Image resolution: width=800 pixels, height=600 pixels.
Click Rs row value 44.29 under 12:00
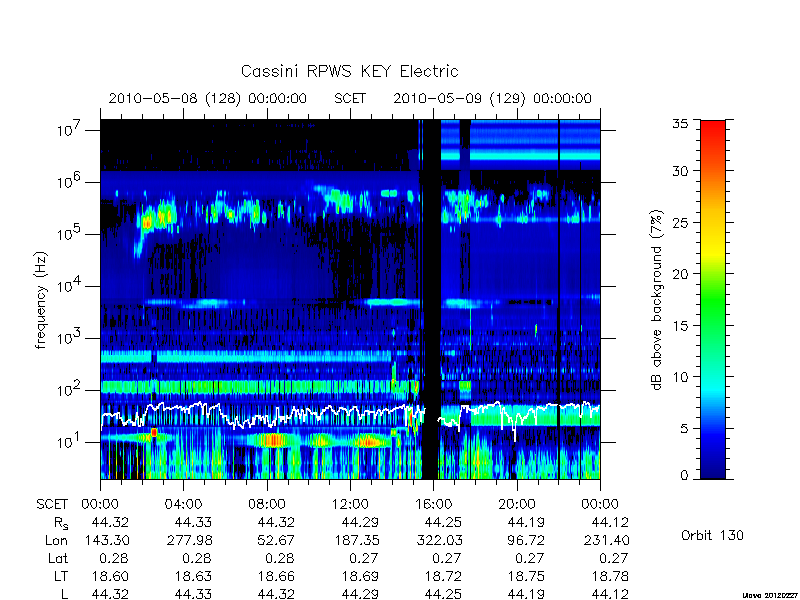point(360,522)
